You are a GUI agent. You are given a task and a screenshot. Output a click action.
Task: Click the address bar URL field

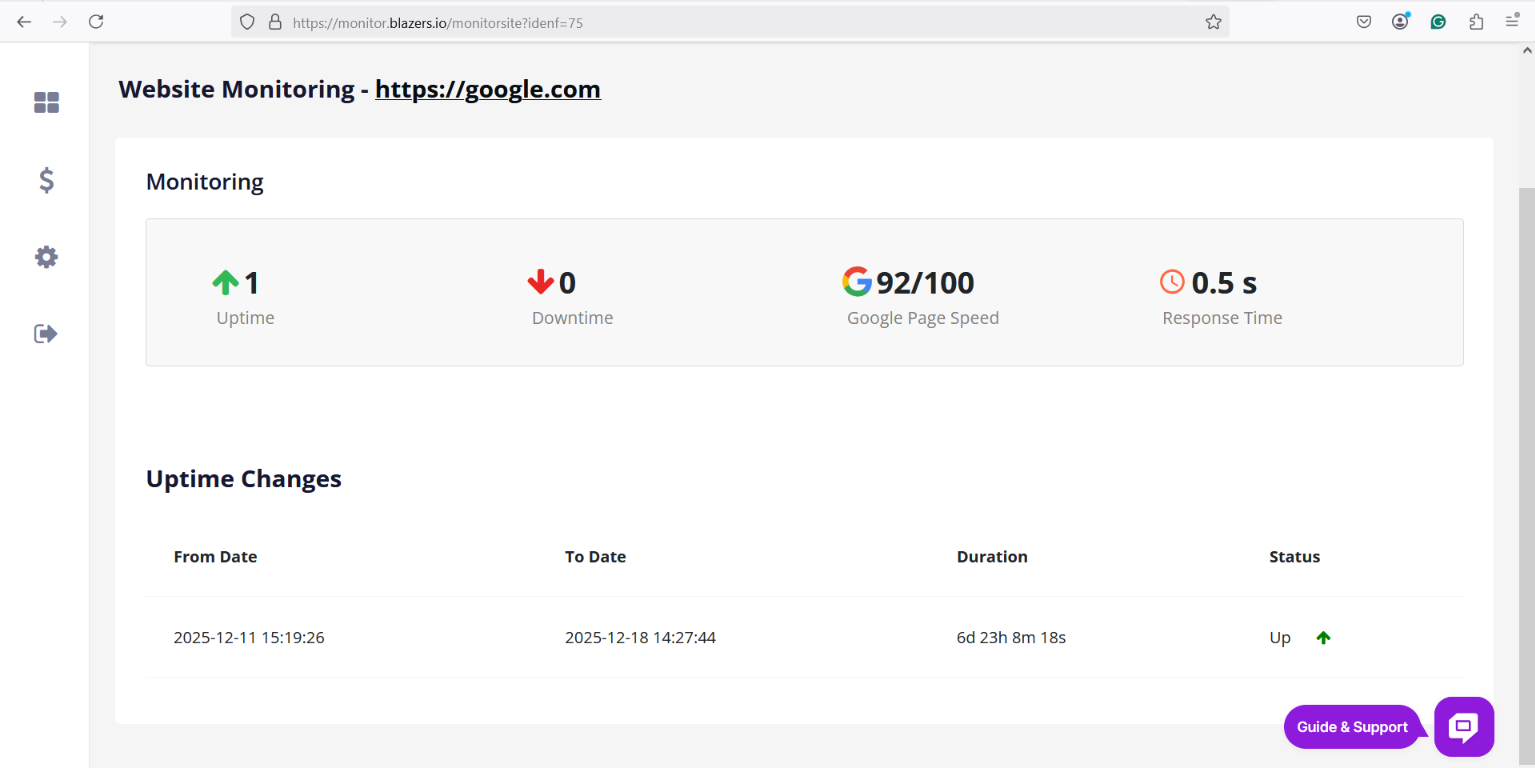(x=700, y=22)
